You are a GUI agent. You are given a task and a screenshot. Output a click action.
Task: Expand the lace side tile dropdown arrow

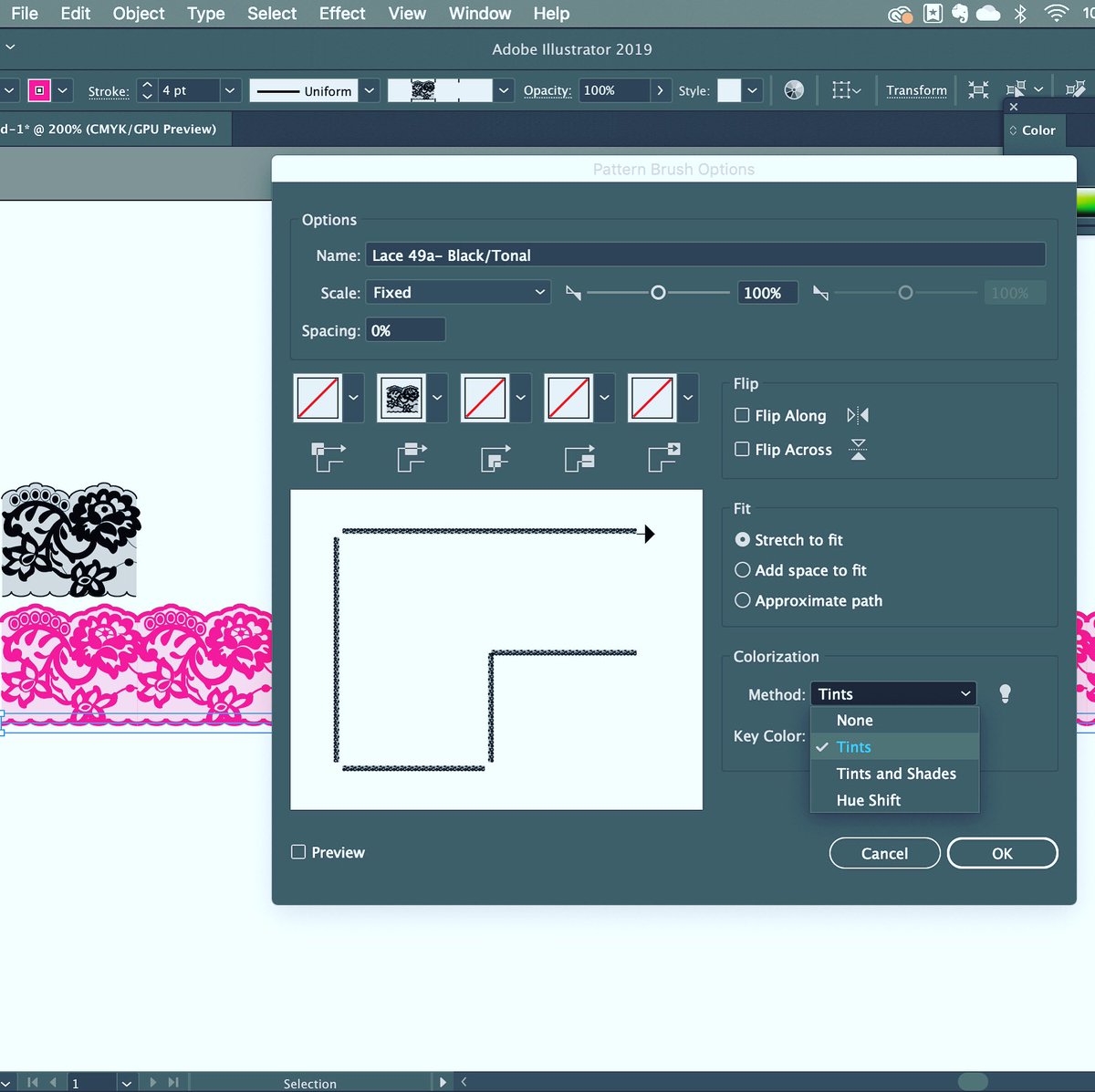pos(437,398)
